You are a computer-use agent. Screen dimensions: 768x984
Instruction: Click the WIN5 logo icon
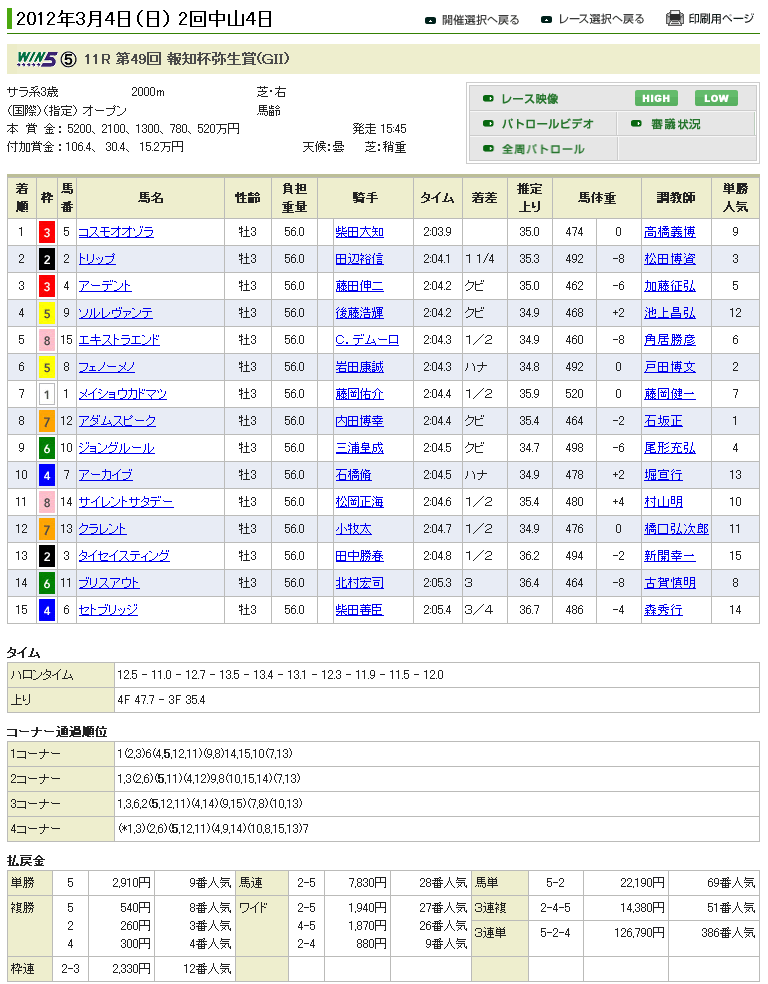tap(36, 59)
